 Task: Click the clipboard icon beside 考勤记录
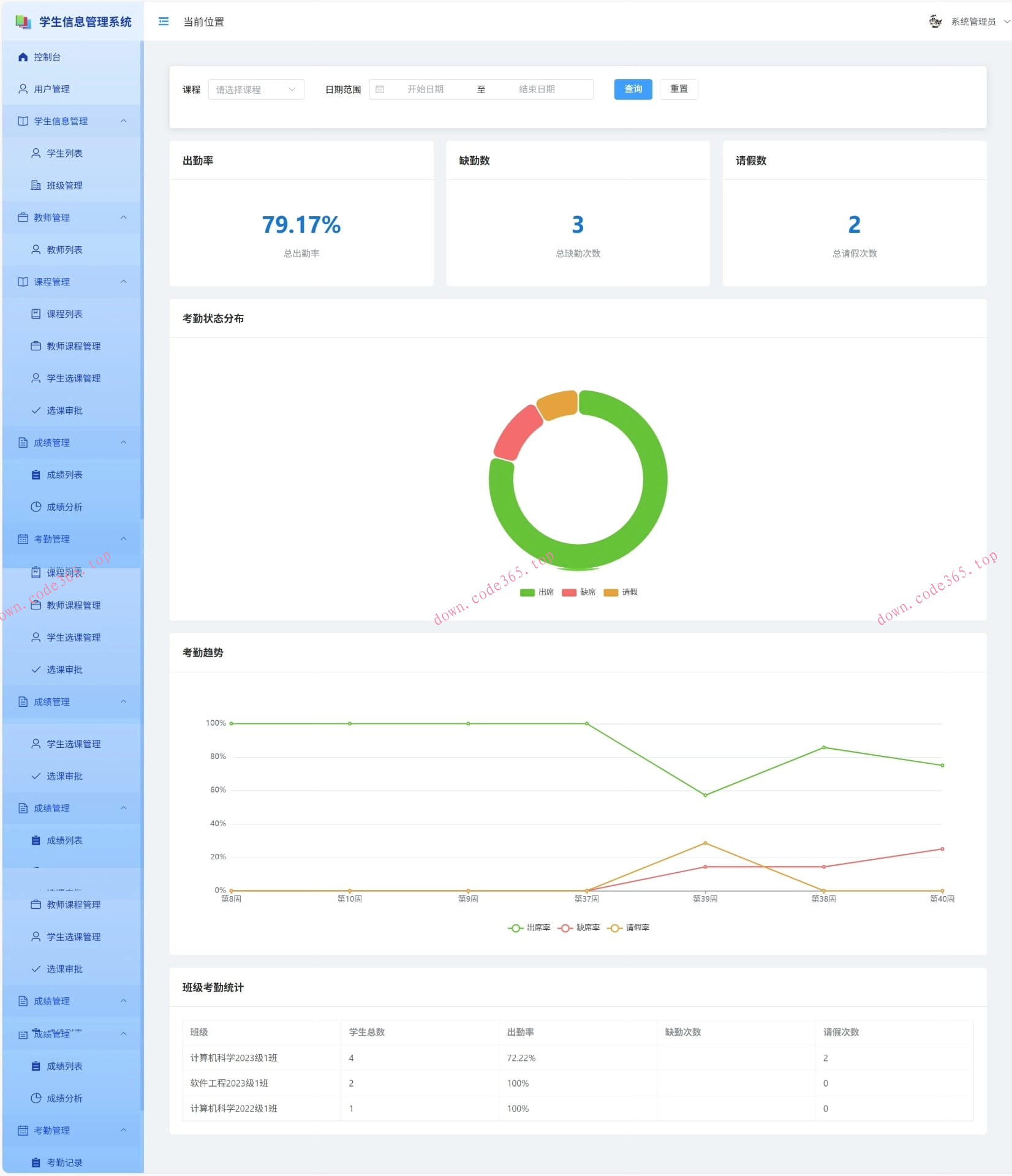pos(36,1163)
